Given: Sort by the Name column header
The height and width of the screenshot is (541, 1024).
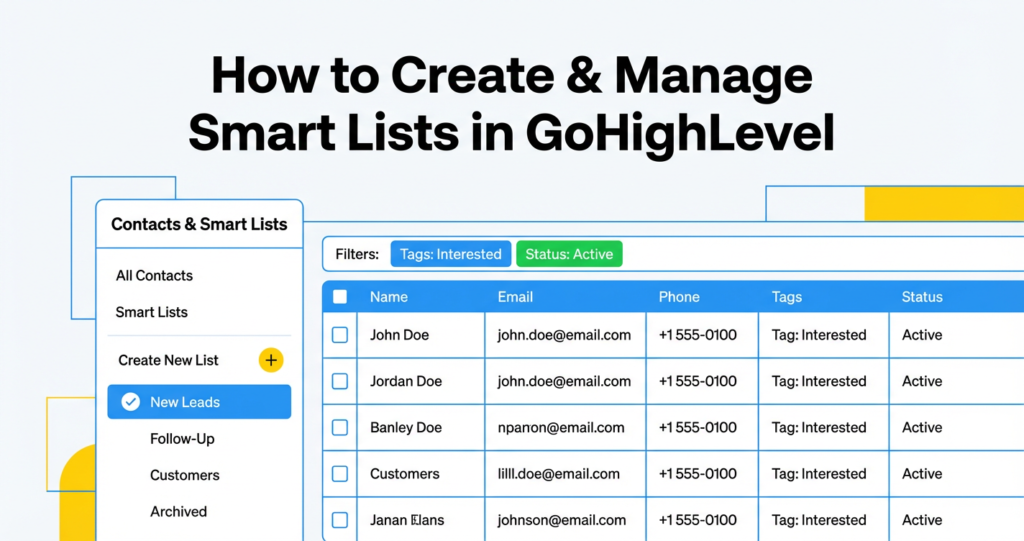Looking at the screenshot, I should [x=389, y=297].
